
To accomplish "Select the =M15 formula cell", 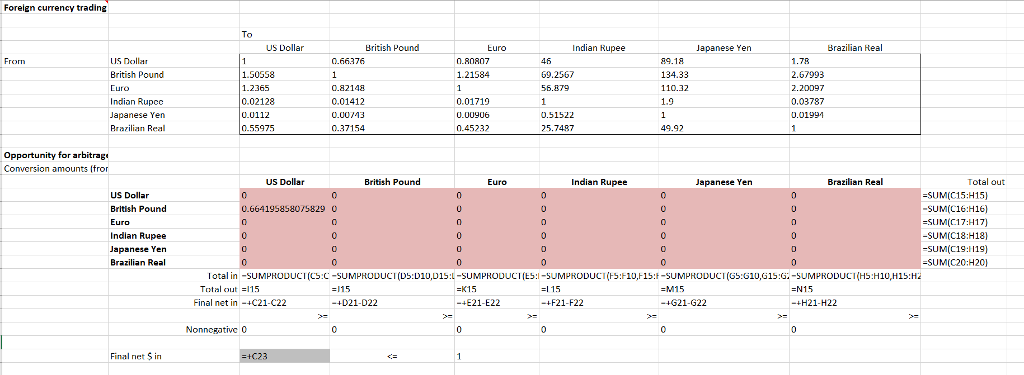I will pos(724,289).
